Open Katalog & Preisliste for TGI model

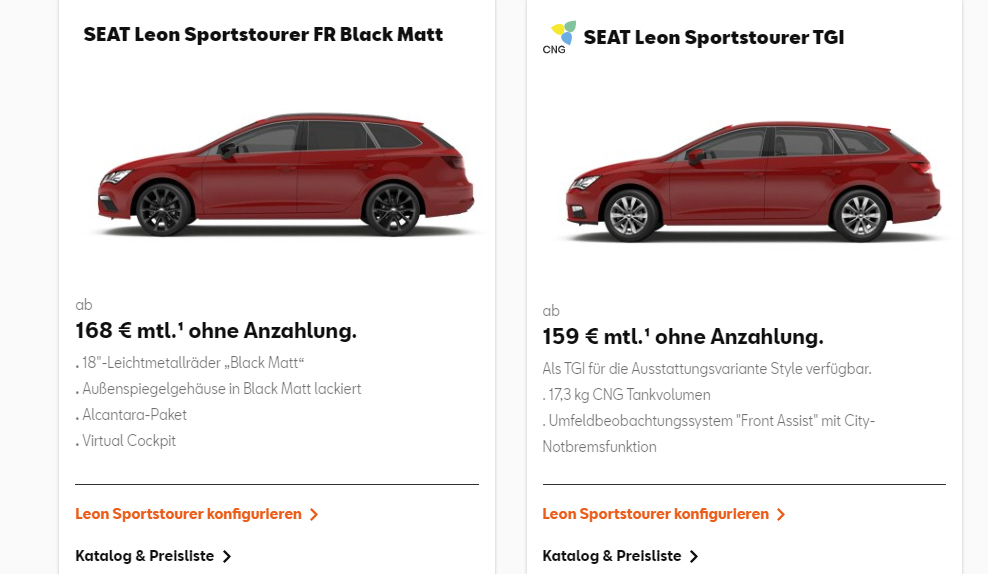(612, 556)
